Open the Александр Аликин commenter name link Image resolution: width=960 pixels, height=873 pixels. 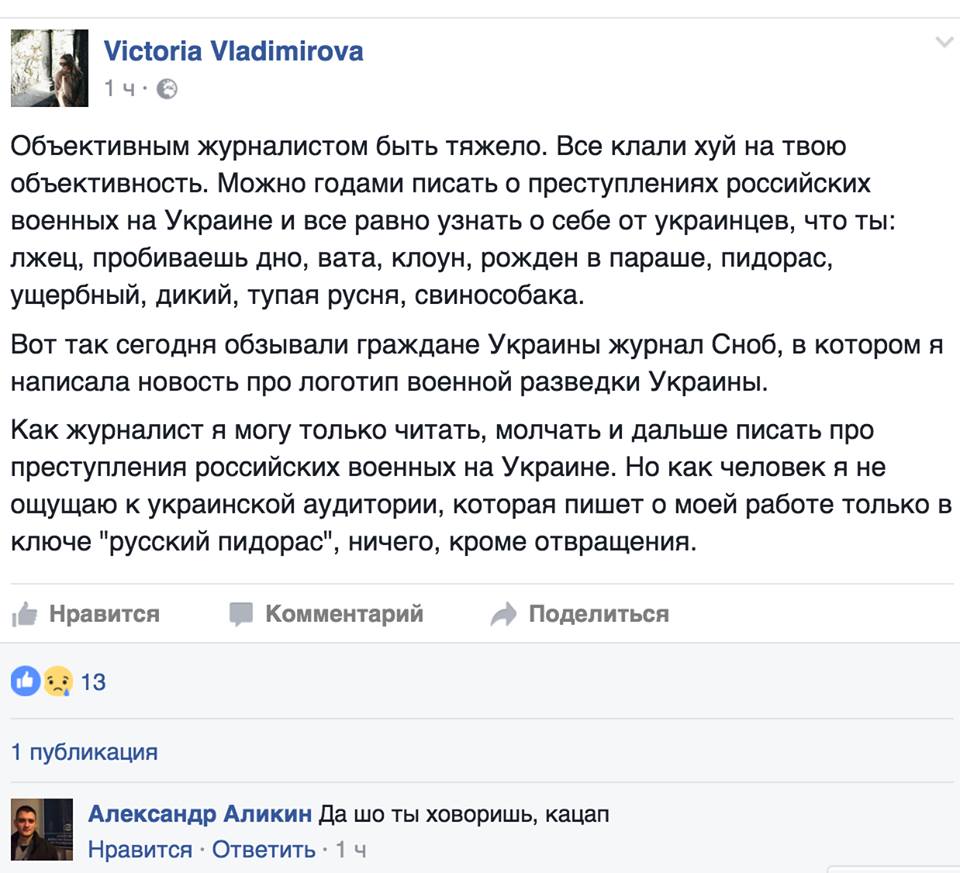click(x=200, y=814)
